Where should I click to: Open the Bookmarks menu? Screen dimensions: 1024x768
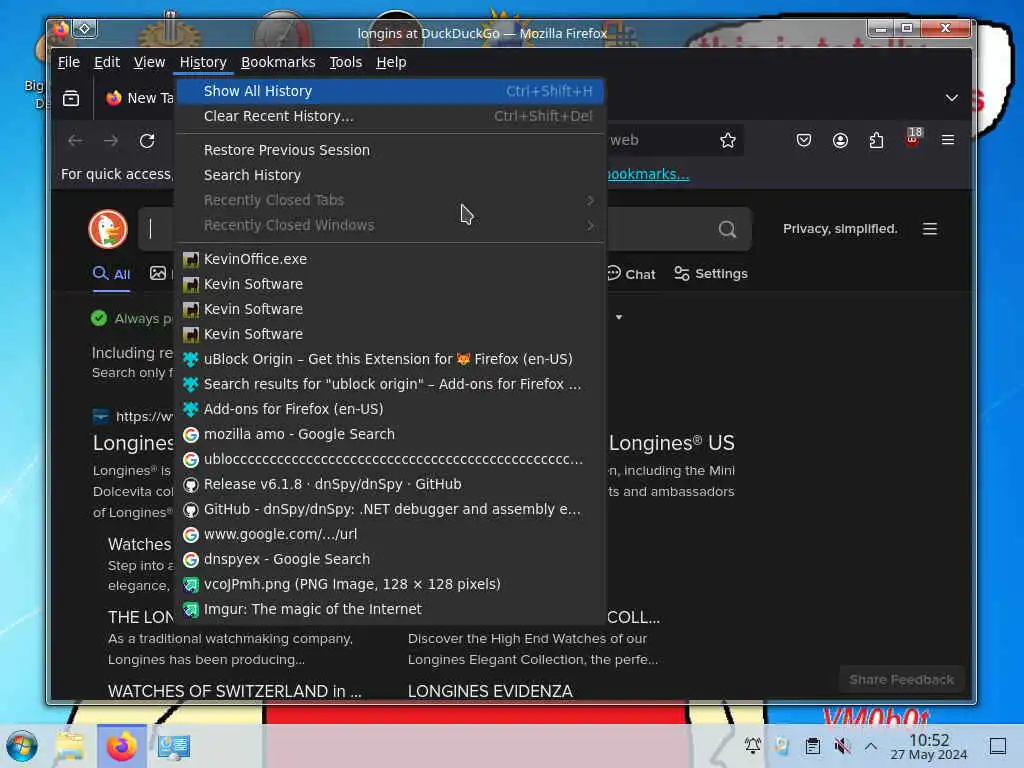(x=278, y=62)
